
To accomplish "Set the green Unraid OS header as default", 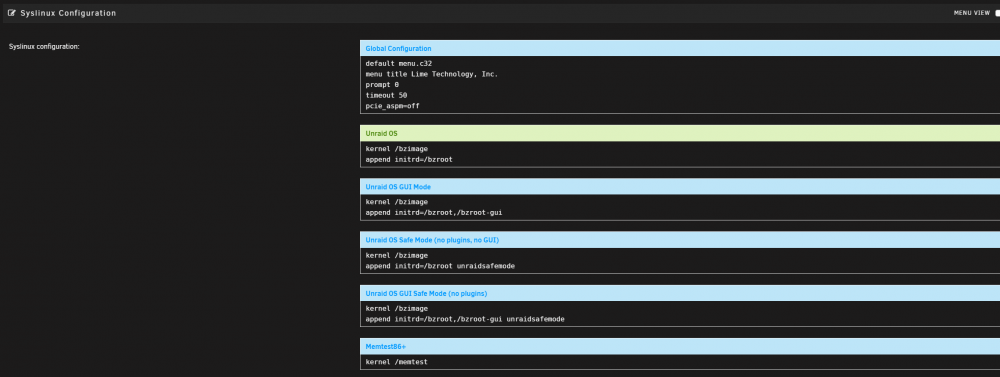I will coord(680,133).
